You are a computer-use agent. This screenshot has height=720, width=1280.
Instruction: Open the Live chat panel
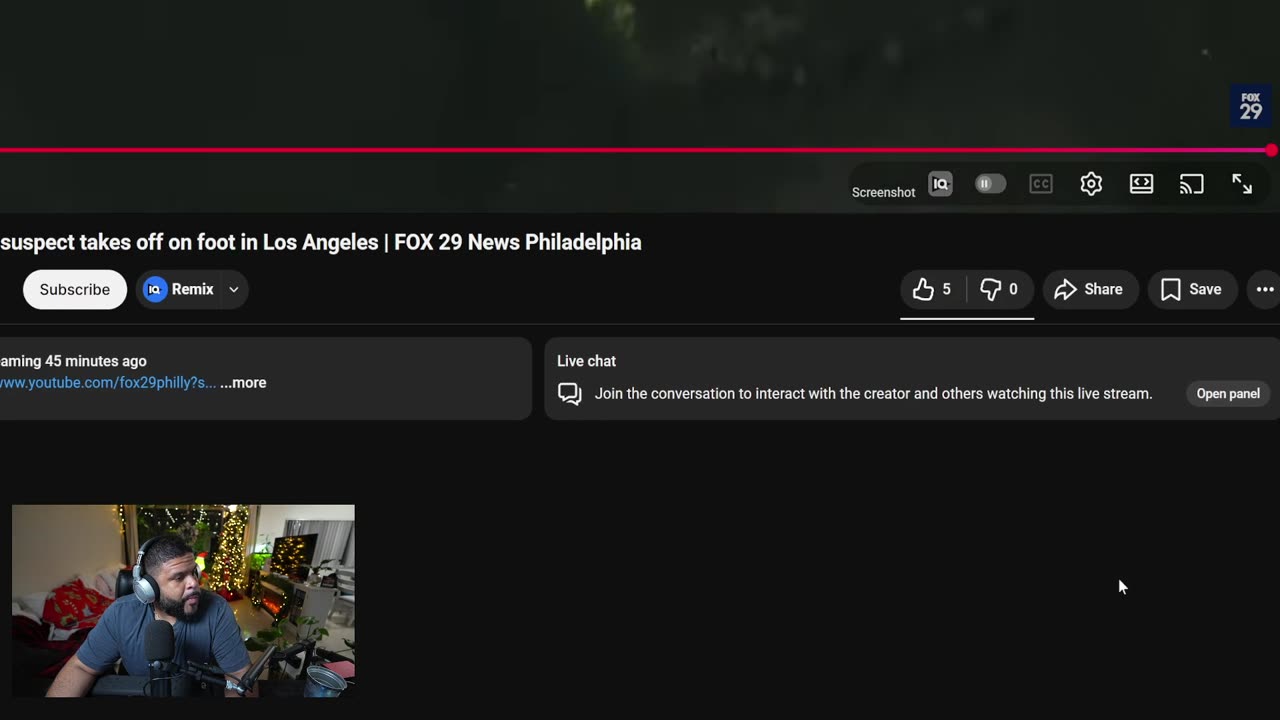click(1228, 393)
